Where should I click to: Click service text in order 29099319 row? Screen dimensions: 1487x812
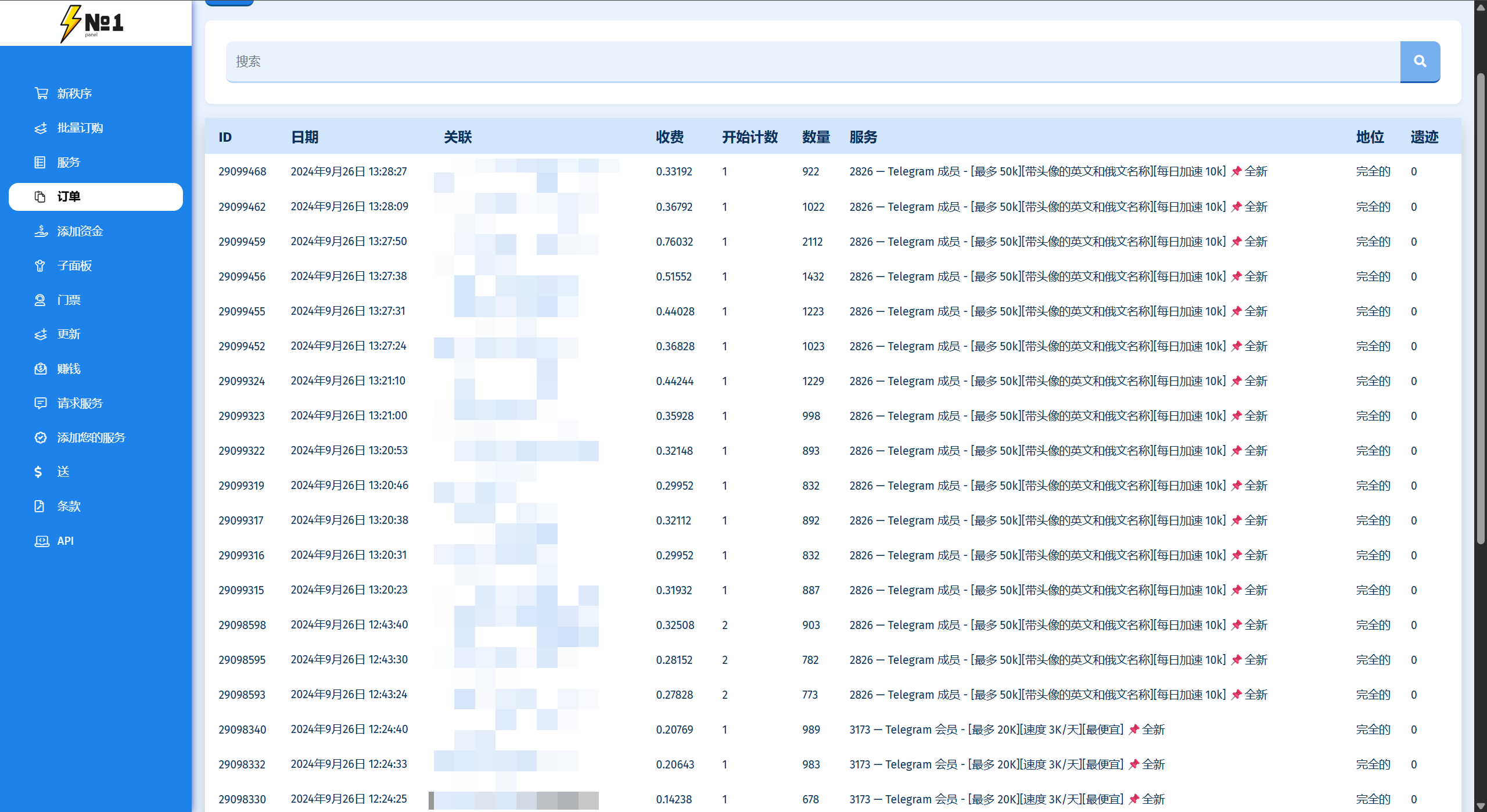pyautogui.click(x=1058, y=486)
